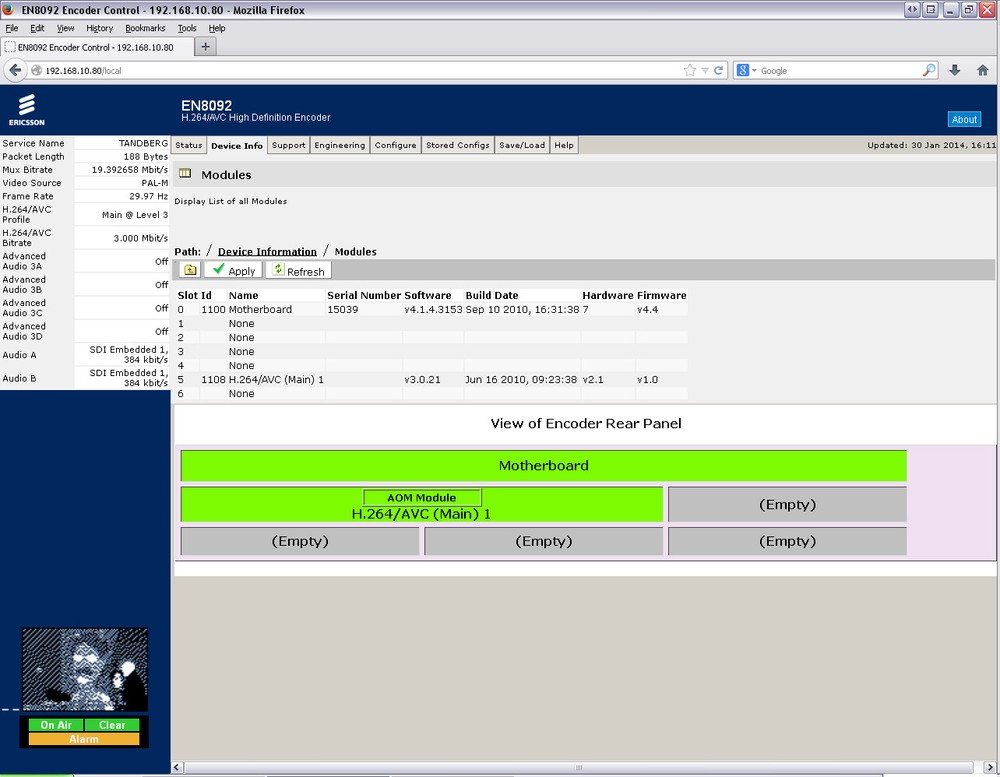1000x777 pixels.
Task: Bookmark this page with the star icon
Action: [x=688, y=70]
